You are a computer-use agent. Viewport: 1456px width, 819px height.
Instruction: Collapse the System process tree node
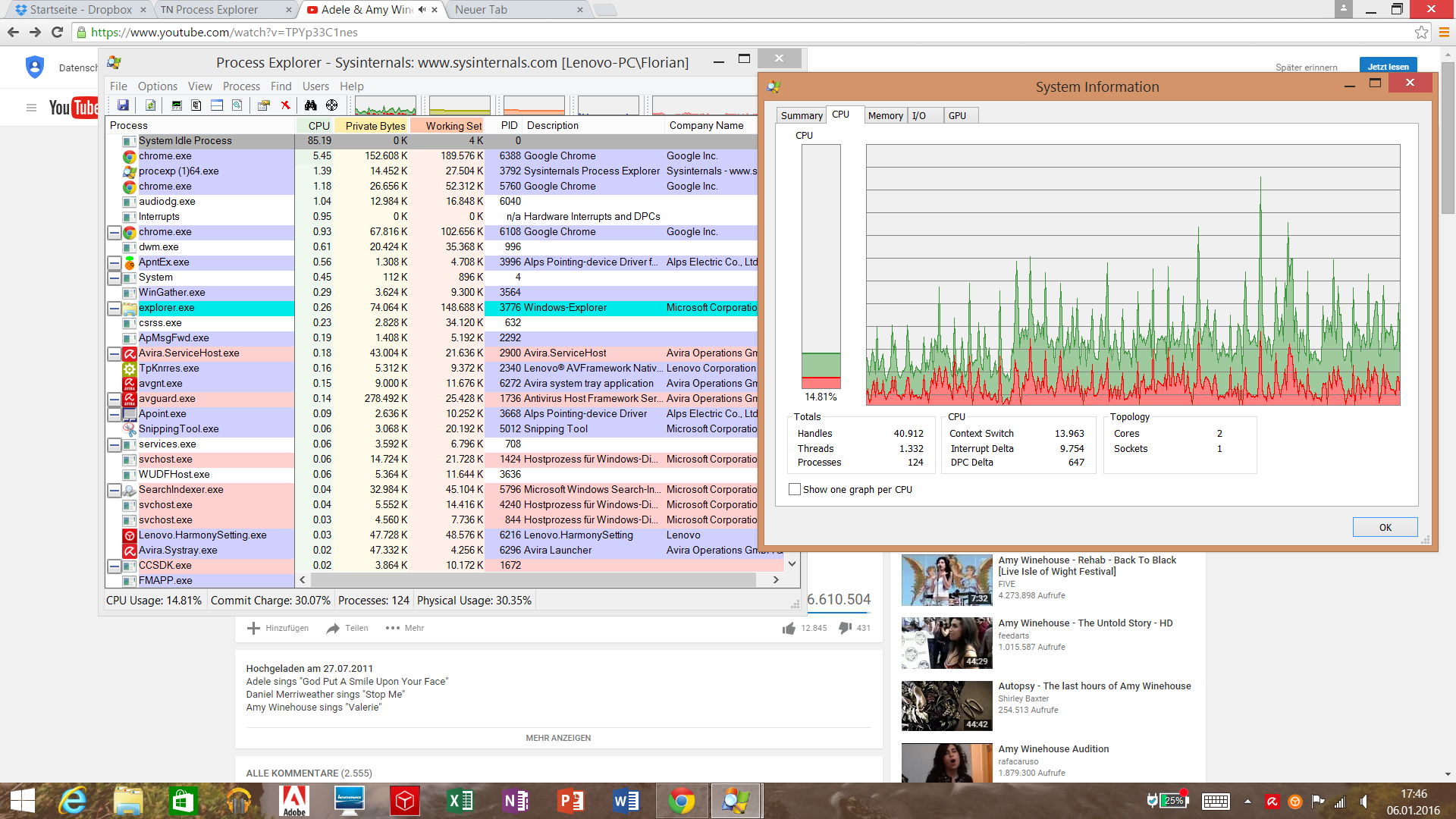[115, 278]
